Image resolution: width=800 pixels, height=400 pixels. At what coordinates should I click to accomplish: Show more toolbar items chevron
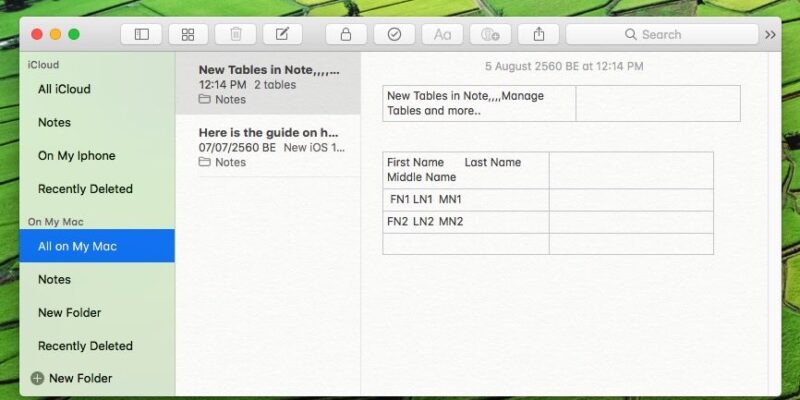pos(770,34)
